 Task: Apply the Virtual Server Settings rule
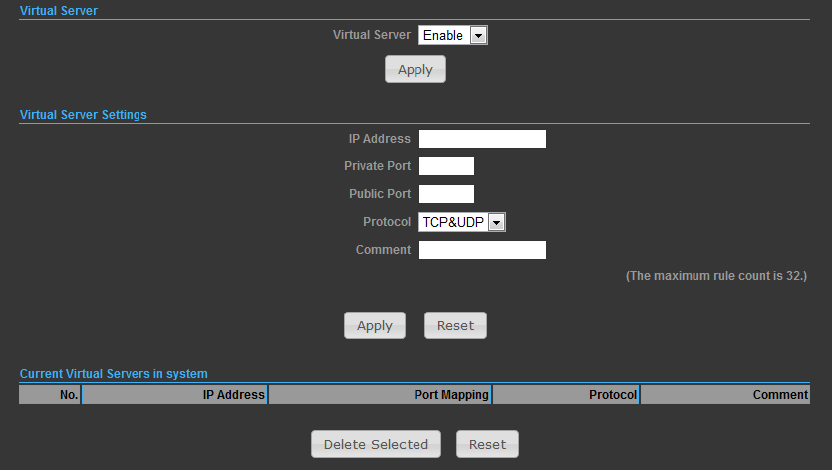375,325
